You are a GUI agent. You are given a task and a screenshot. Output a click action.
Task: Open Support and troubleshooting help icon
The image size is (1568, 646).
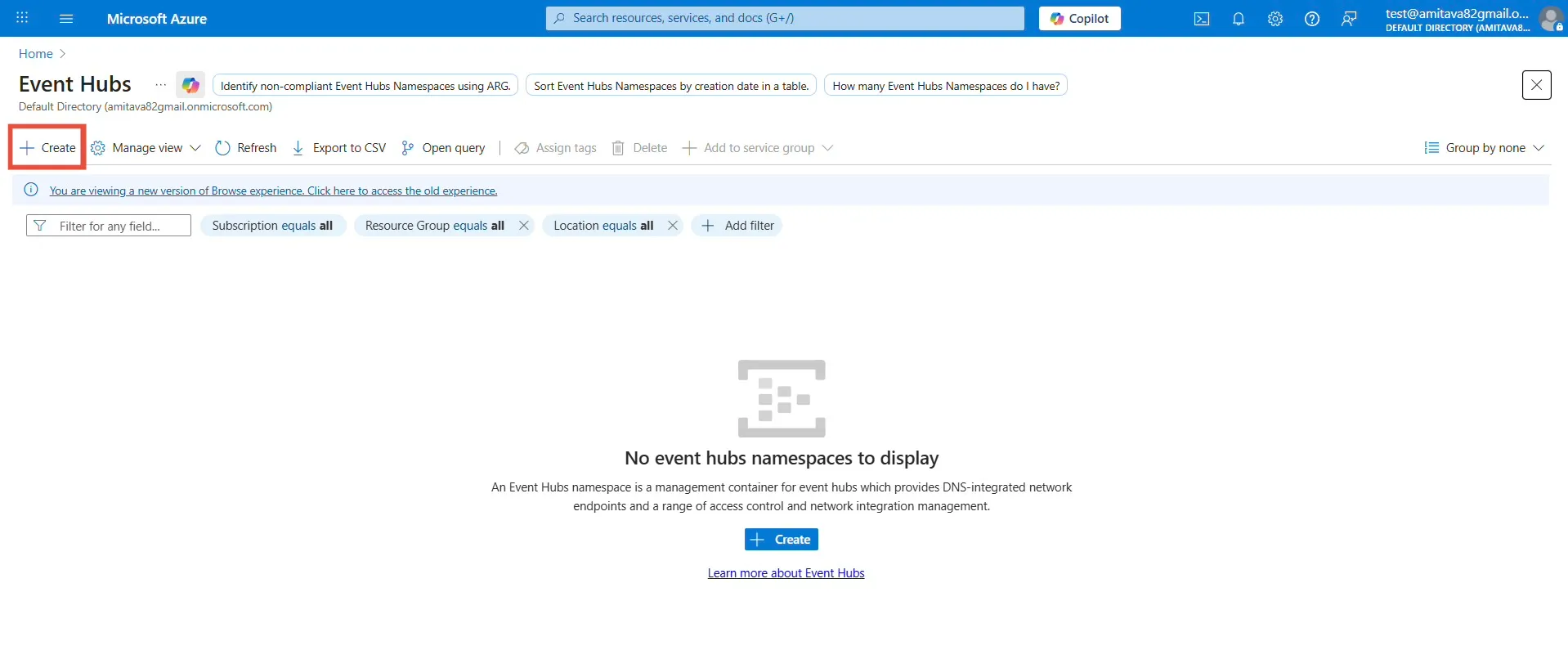pyautogui.click(x=1312, y=19)
